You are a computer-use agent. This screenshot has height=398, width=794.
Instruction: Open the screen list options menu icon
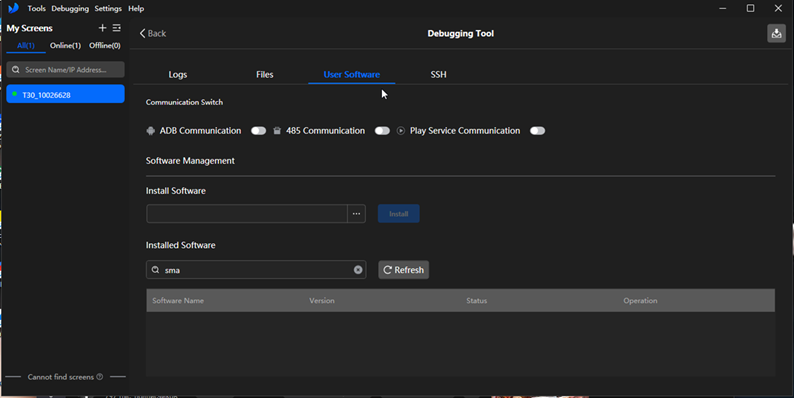(x=116, y=28)
